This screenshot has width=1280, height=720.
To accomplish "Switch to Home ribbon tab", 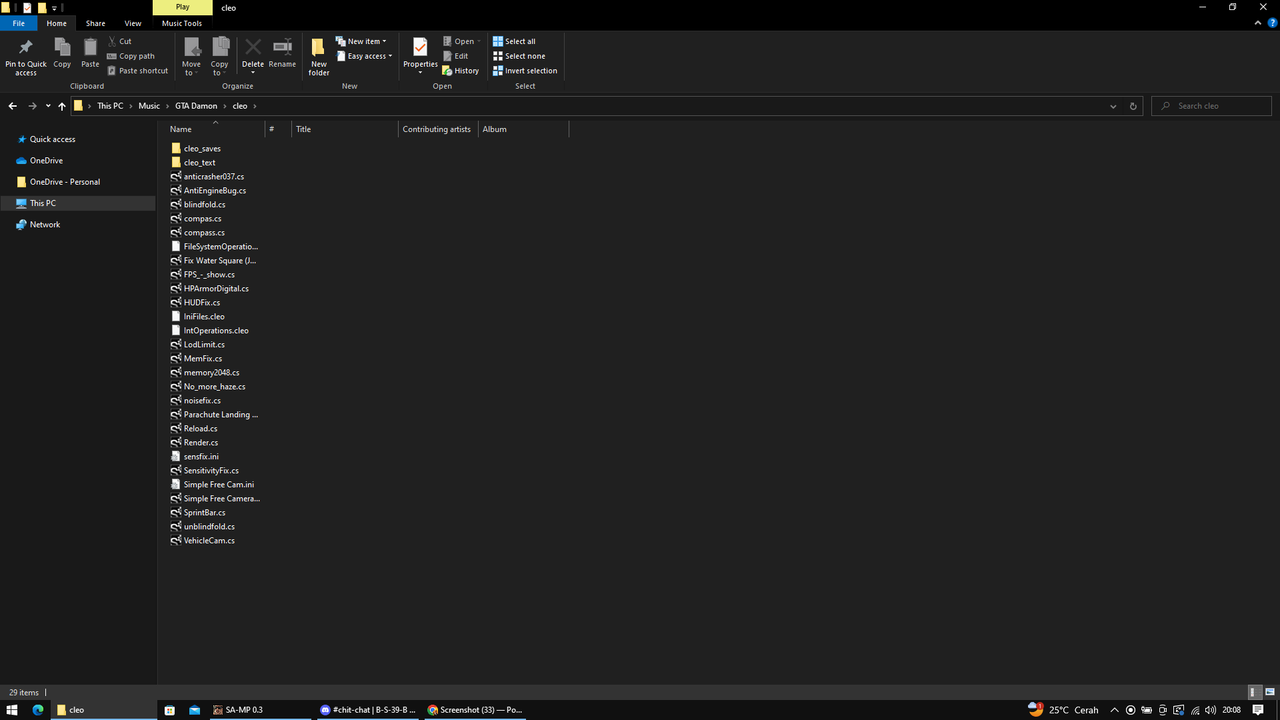I will tap(57, 23).
